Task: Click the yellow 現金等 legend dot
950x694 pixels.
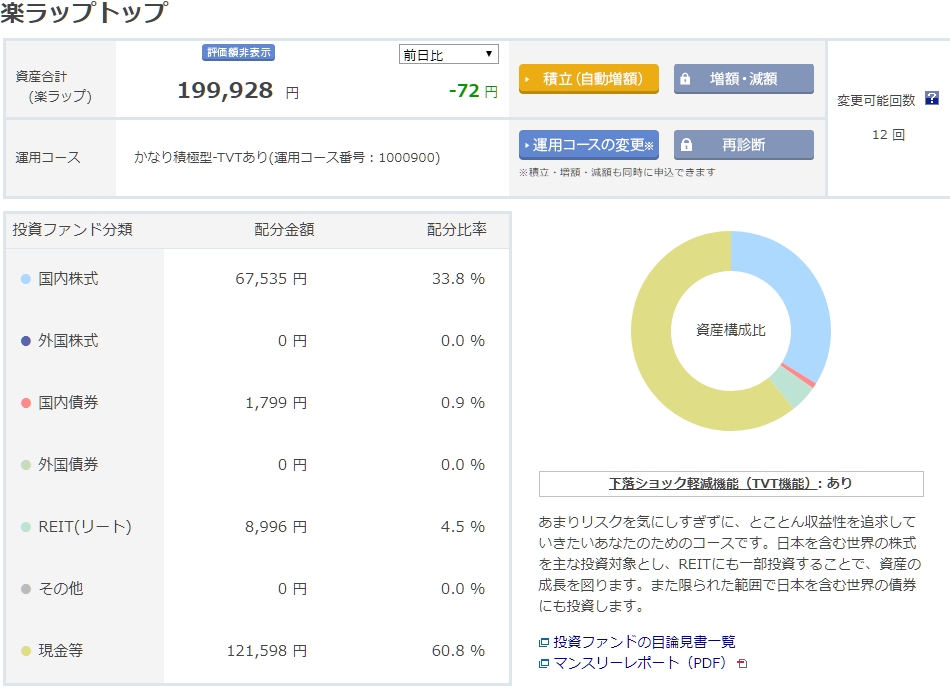Action: pyautogui.click(x=26, y=651)
